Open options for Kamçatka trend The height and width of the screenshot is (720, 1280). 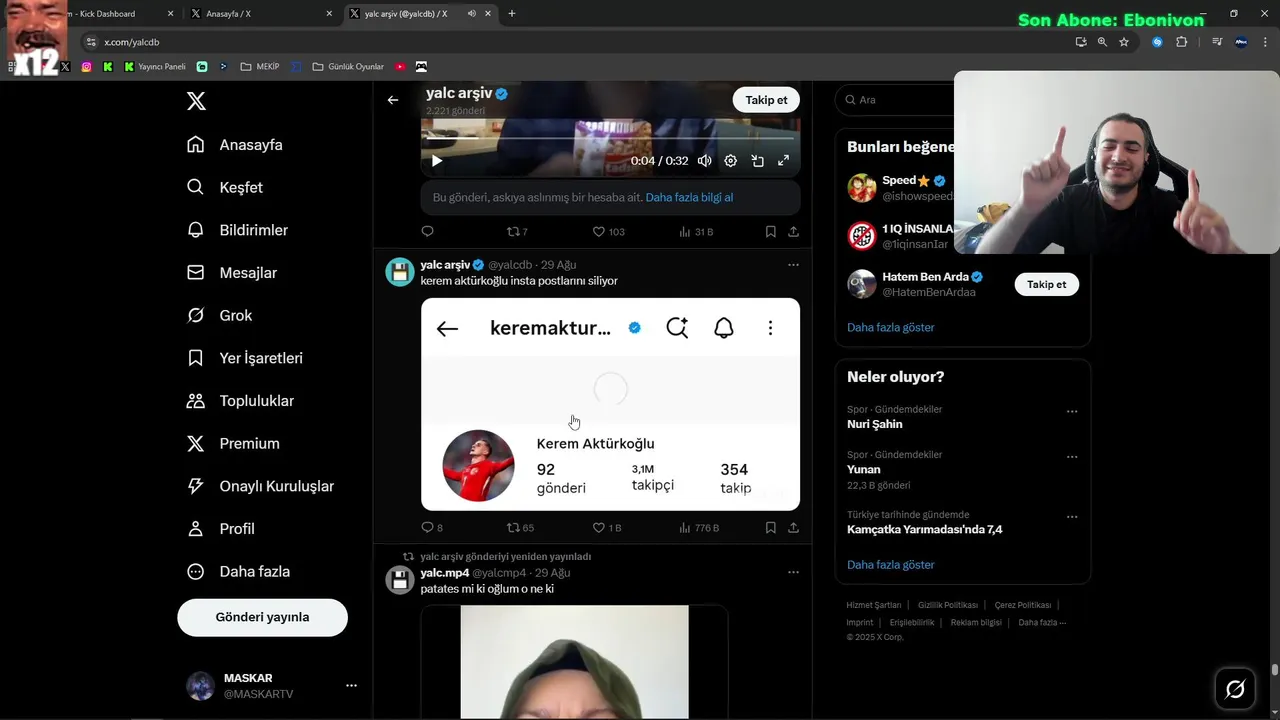(1072, 517)
